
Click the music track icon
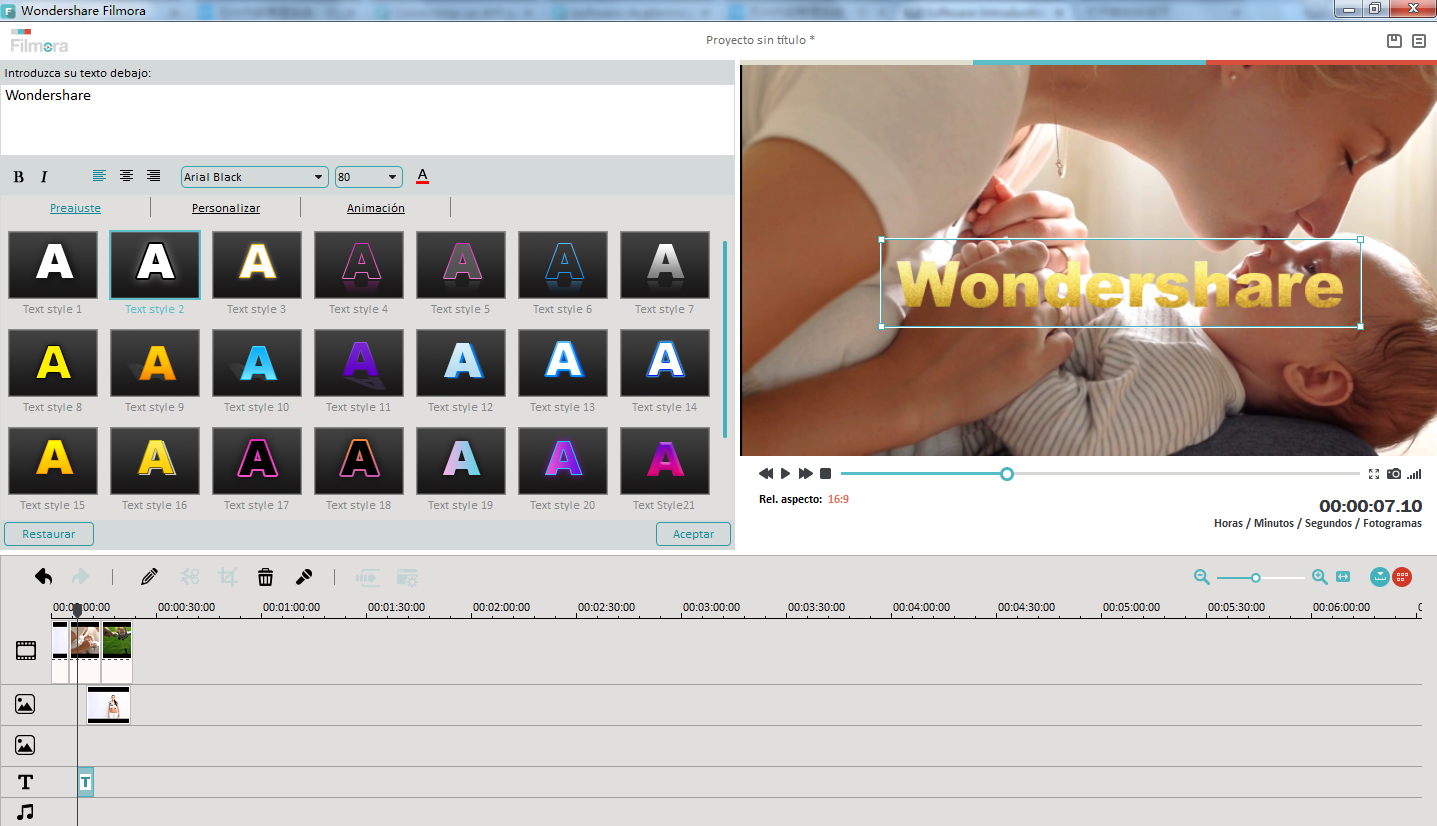point(25,812)
